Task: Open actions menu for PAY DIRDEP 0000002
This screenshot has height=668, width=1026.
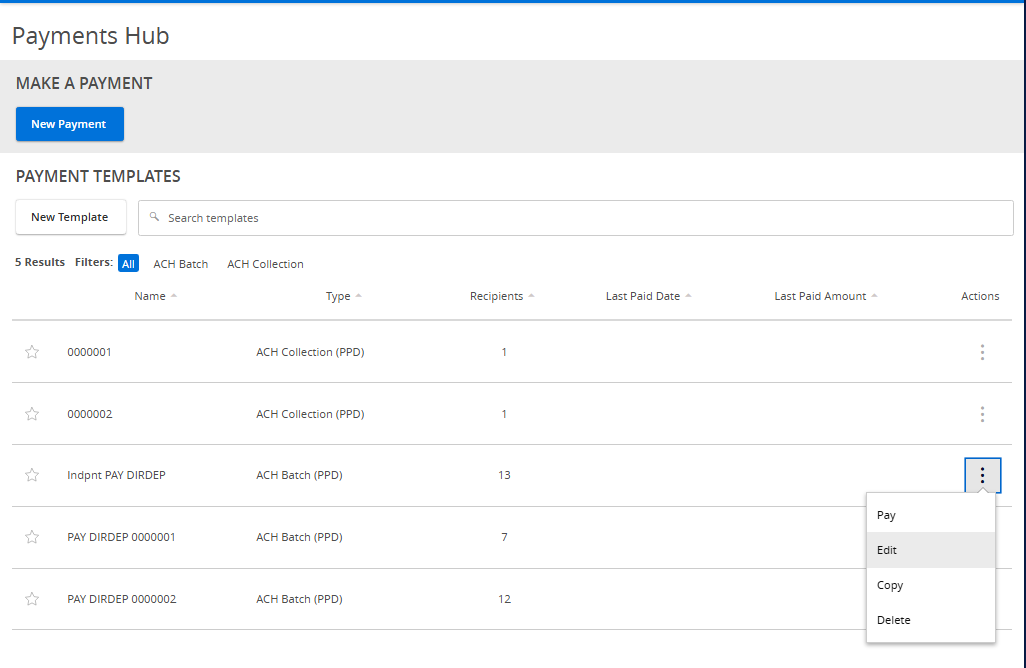Action: coord(982,598)
